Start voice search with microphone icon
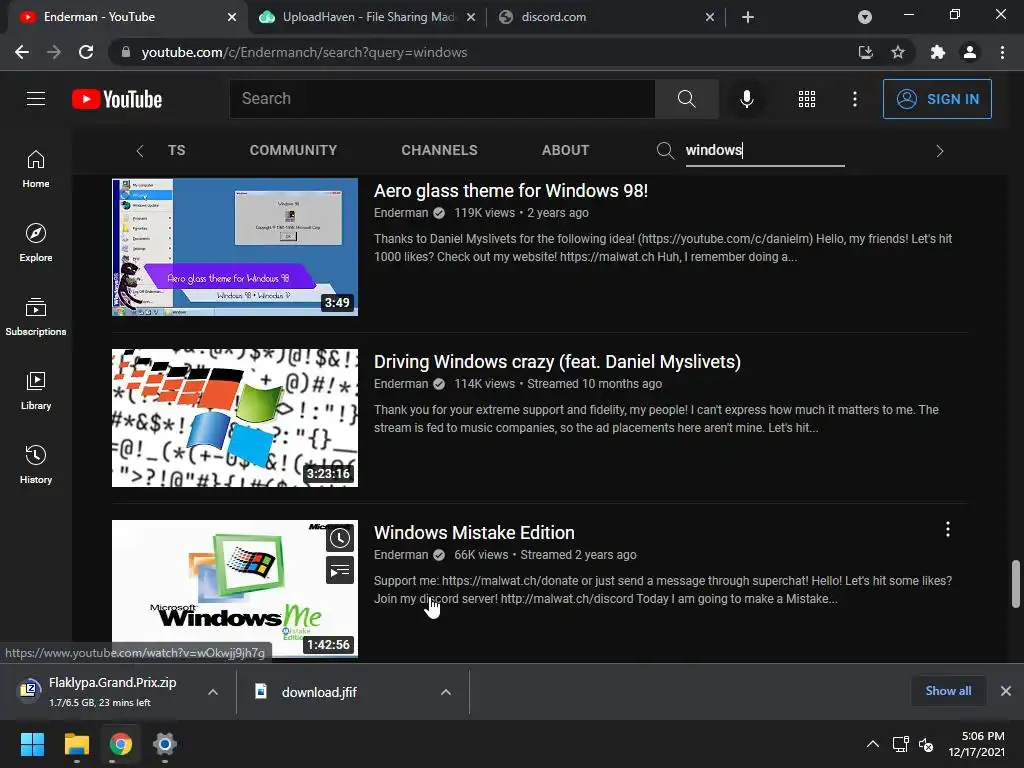1024x768 pixels. (746, 99)
